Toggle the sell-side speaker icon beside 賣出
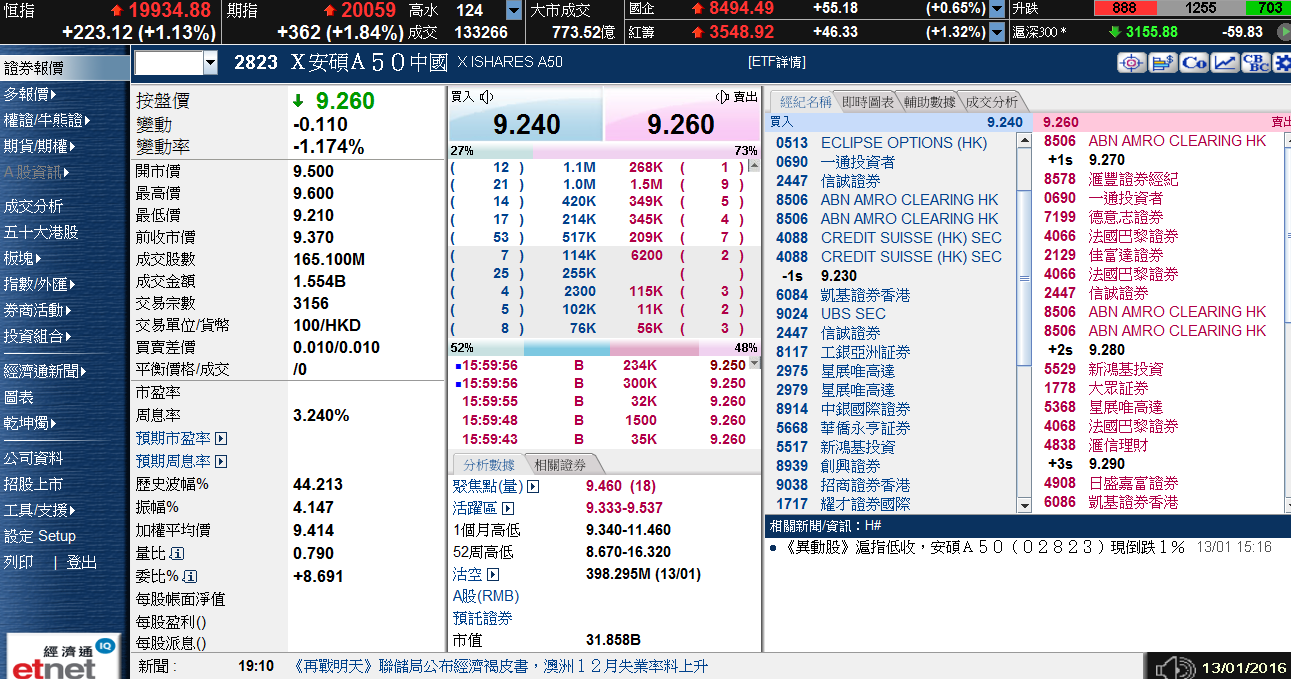Image resolution: width=1291 pixels, height=679 pixels. tap(723, 97)
